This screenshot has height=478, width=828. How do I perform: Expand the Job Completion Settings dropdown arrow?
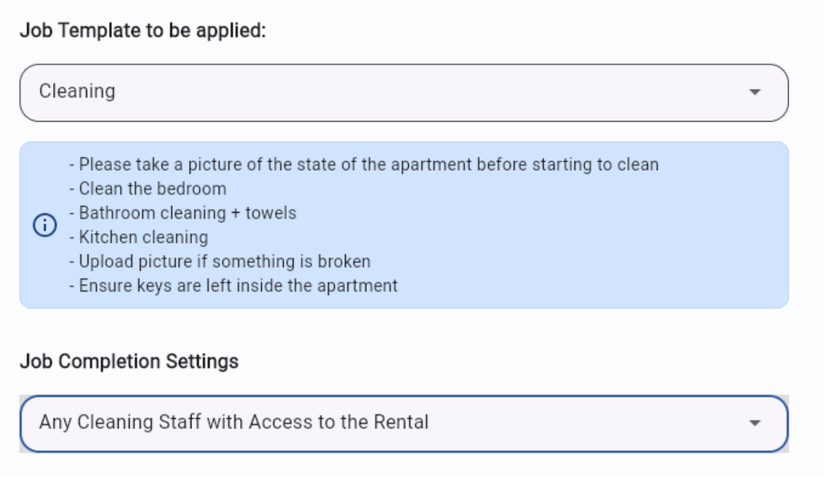pyautogui.click(x=755, y=423)
